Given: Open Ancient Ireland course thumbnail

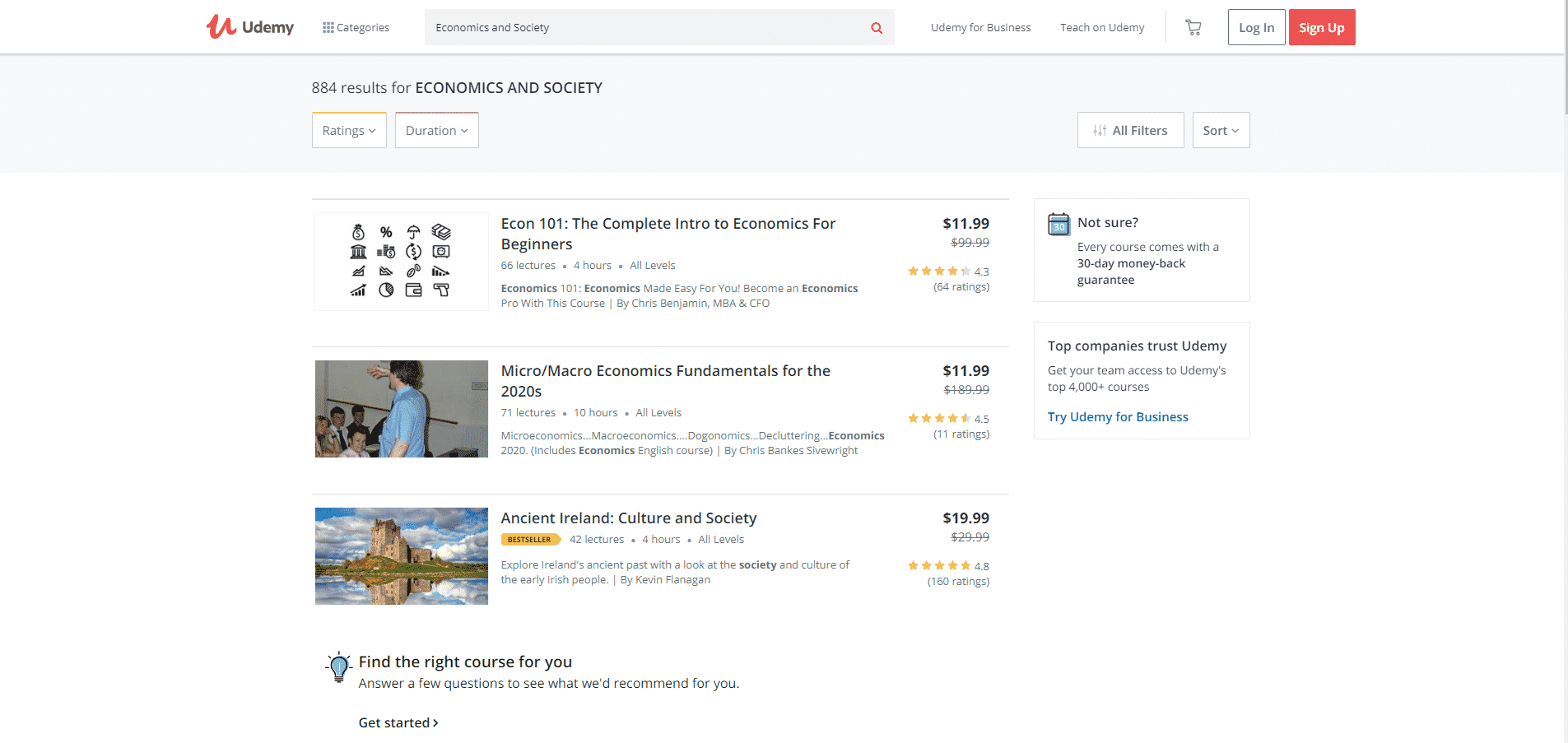Looking at the screenshot, I should [402, 556].
